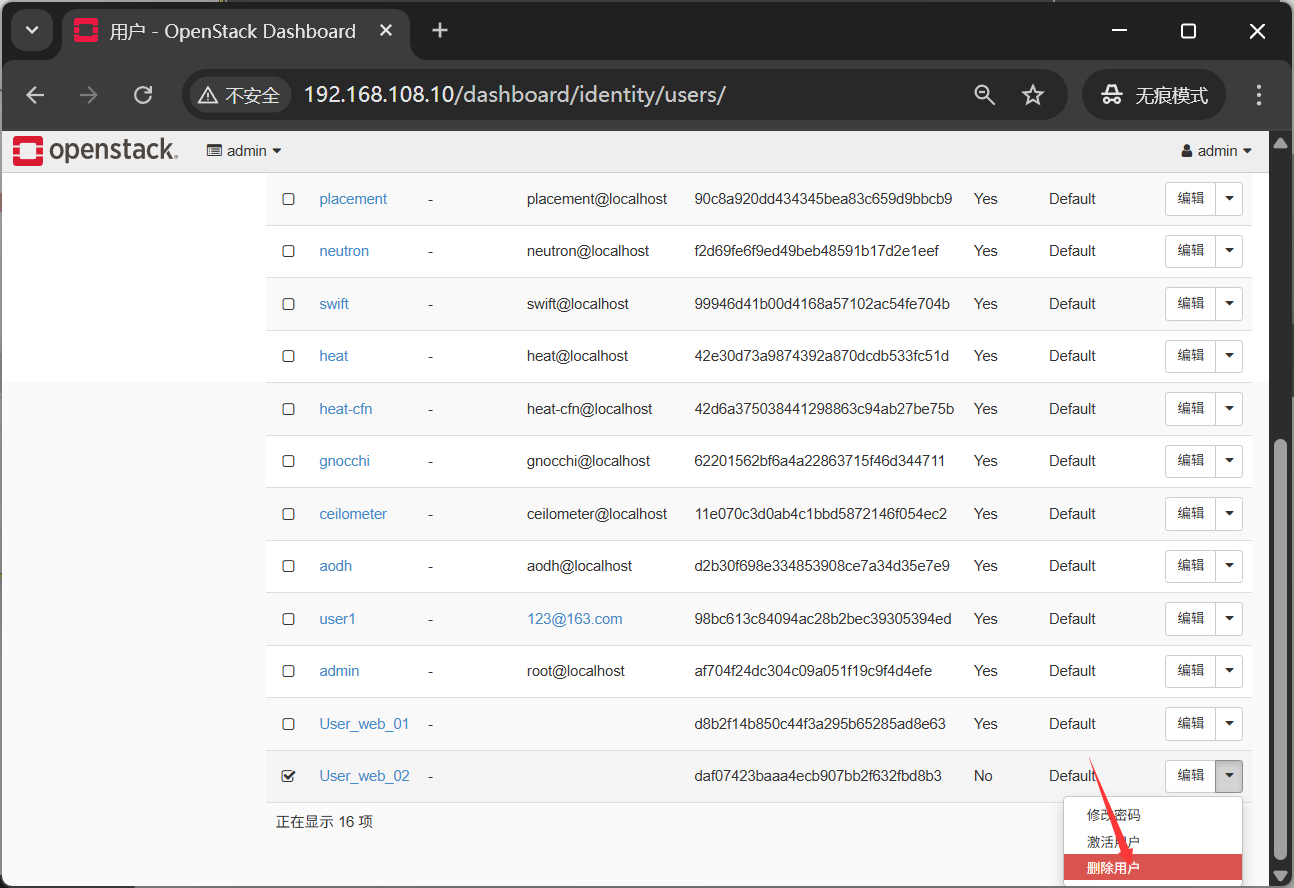Click 编辑 button for neutron user
The height and width of the screenshot is (888, 1294).
click(x=1191, y=251)
